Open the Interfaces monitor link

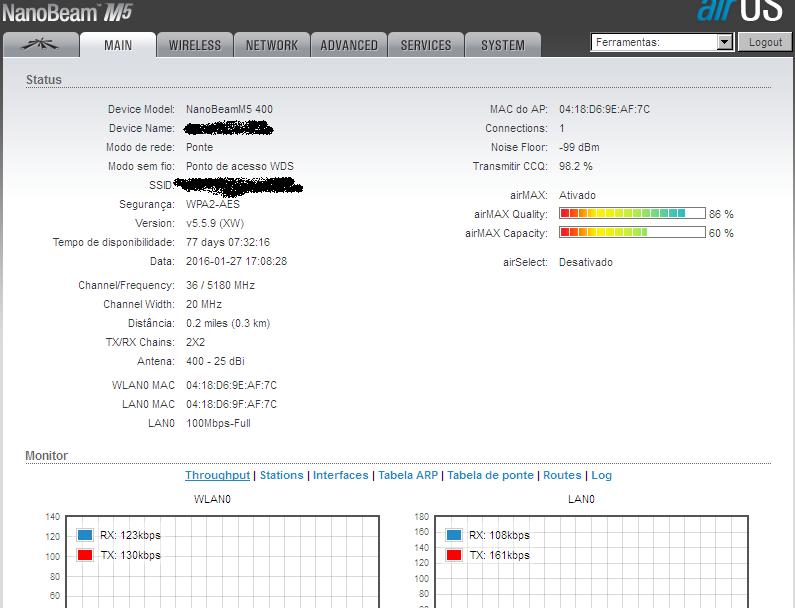(340, 475)
